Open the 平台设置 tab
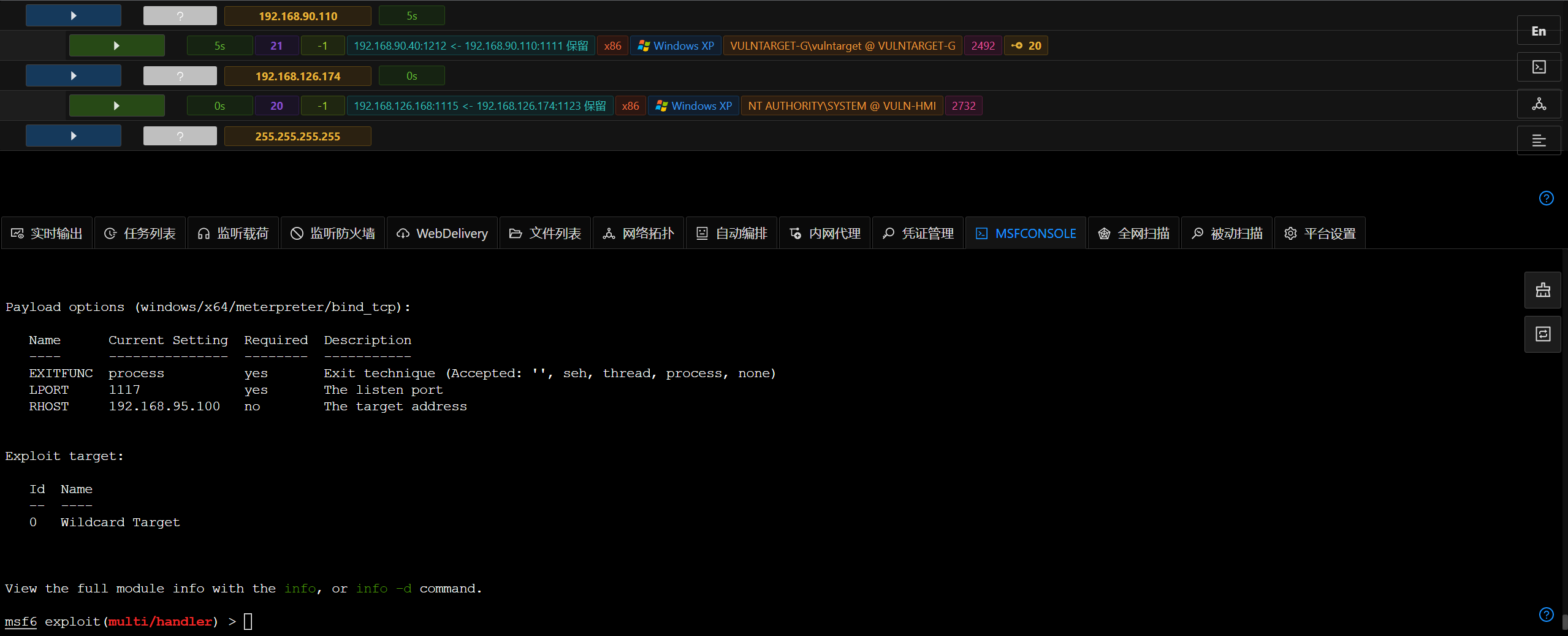 pyautogui.click(x=1320, y=234)
